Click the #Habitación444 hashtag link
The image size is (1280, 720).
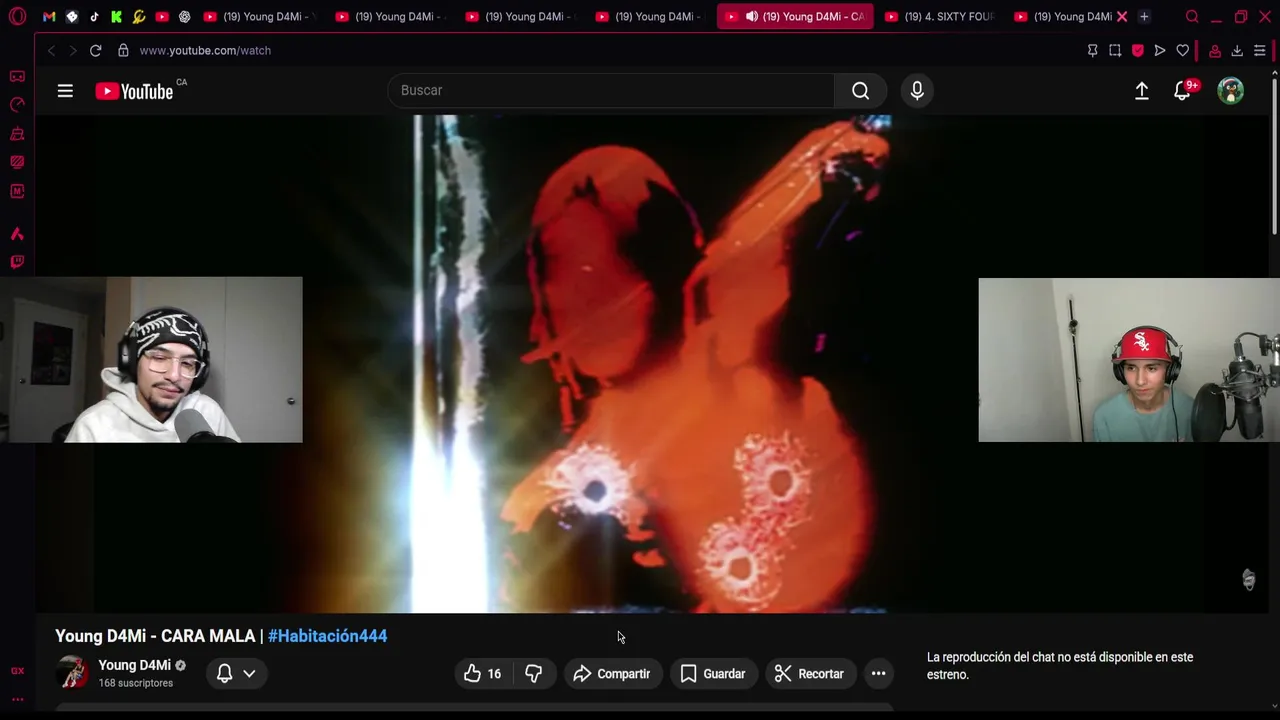[327, 636]
